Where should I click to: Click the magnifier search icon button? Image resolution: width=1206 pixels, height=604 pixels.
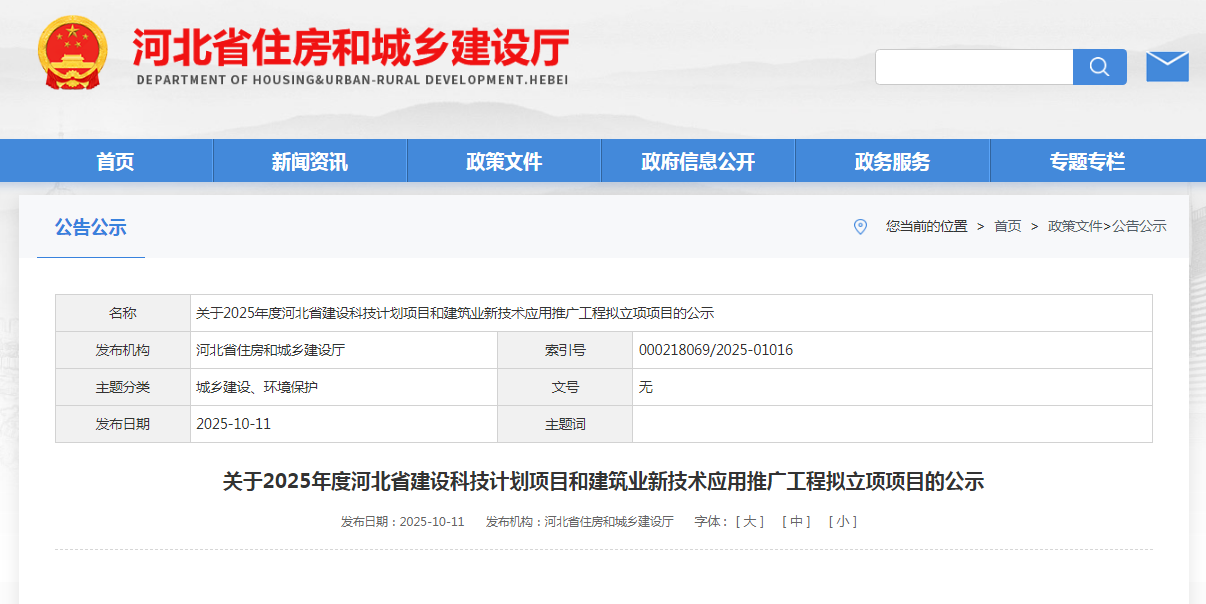pyautogui.click(x=1099, y=67)
